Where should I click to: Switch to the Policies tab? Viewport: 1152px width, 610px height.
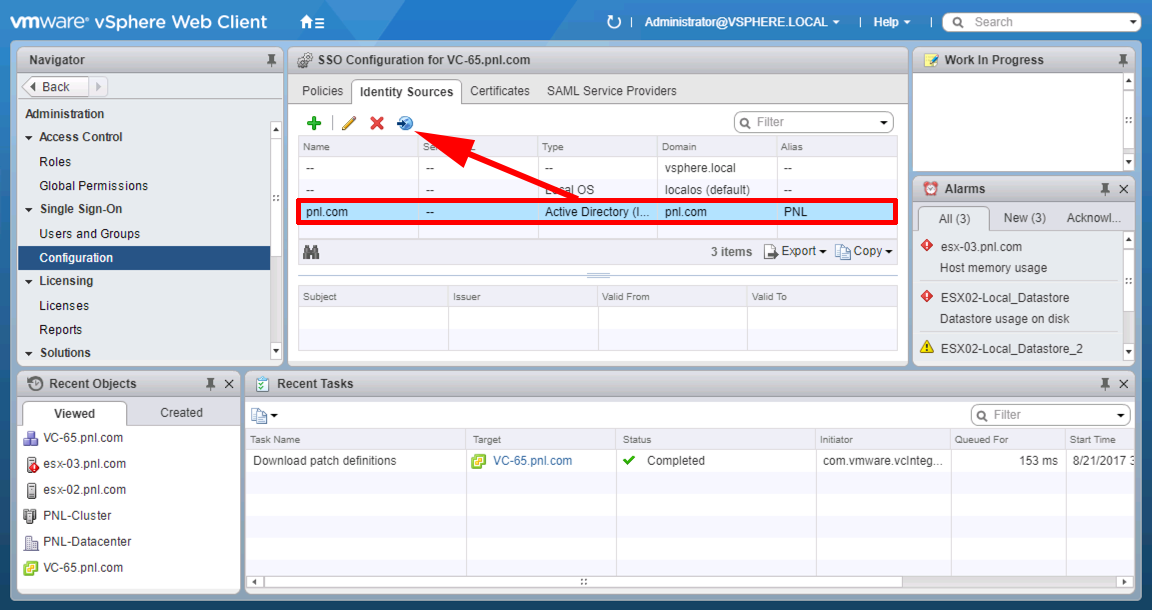[x=323, y=91]
